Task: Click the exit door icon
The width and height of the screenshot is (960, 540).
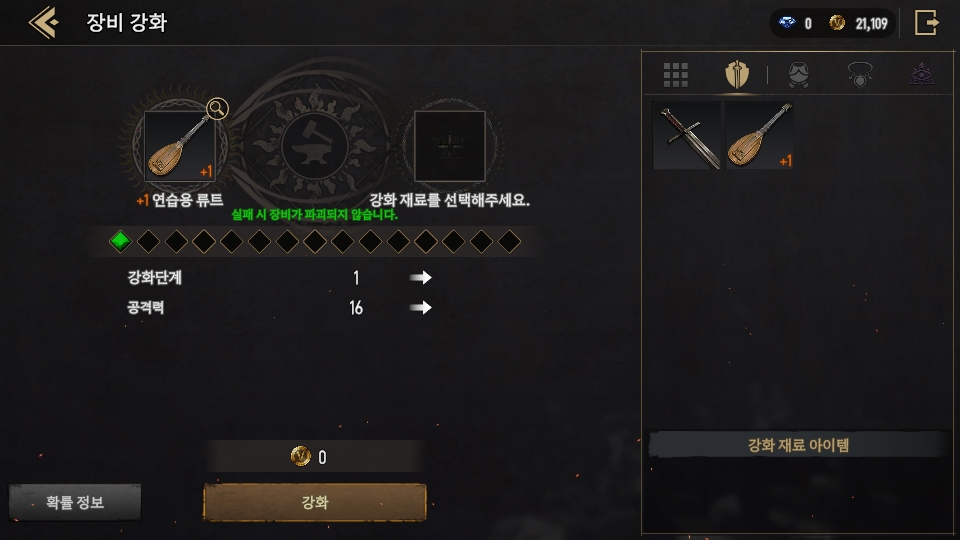Action: click(926, 23)
